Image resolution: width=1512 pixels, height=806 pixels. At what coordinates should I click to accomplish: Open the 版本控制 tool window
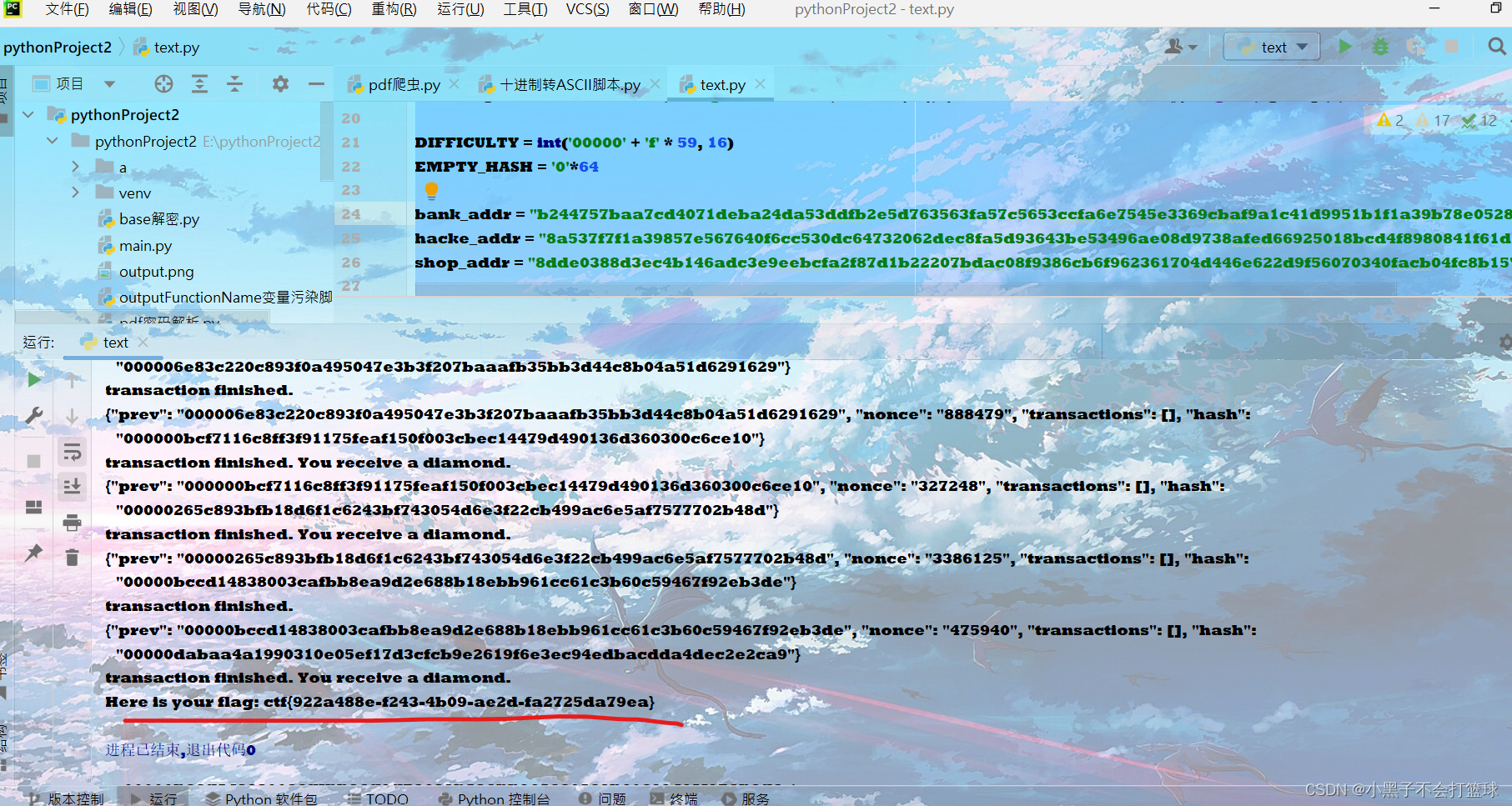[x=66, y=798]
